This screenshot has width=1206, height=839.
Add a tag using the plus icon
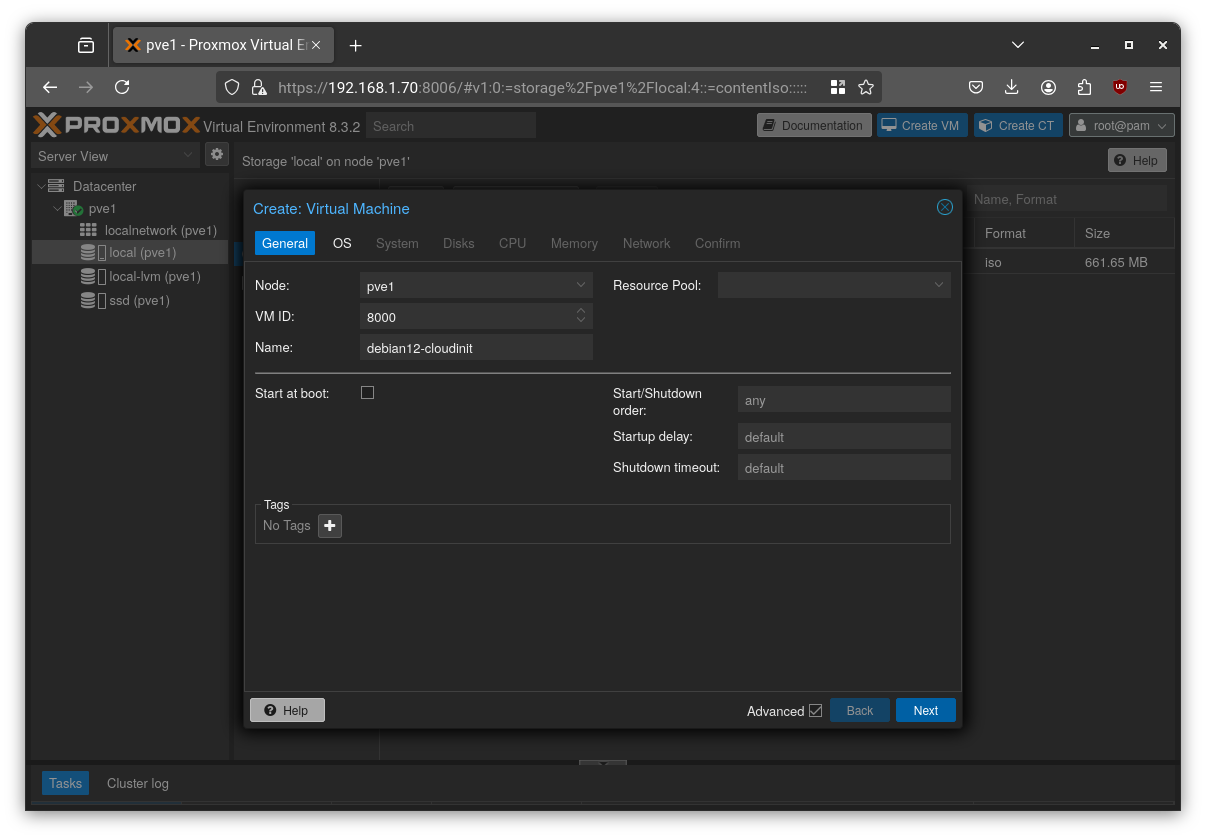click(x=330, y=525)
